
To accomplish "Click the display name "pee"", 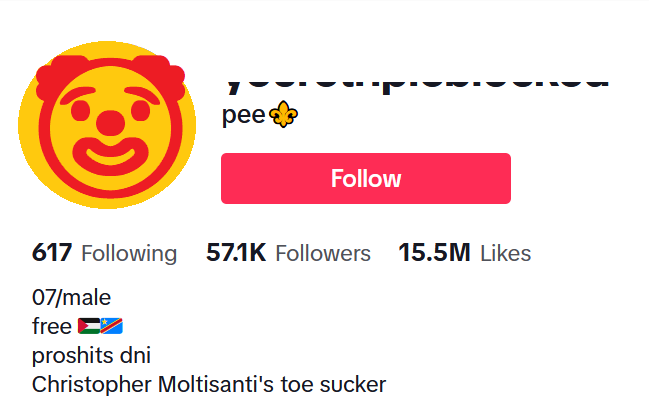I will click(x=243, y=117).
